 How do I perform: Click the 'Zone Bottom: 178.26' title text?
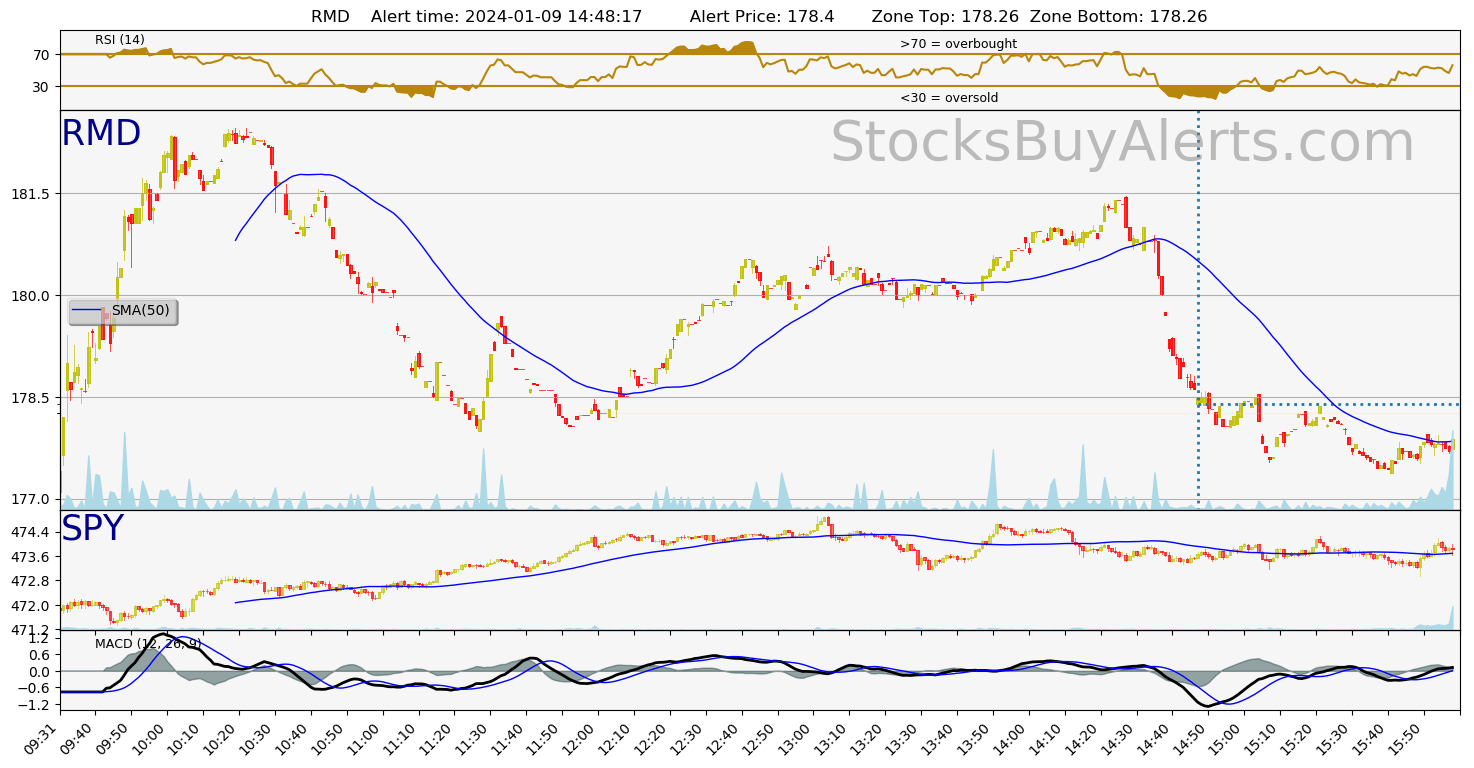tap(1118, 16)
